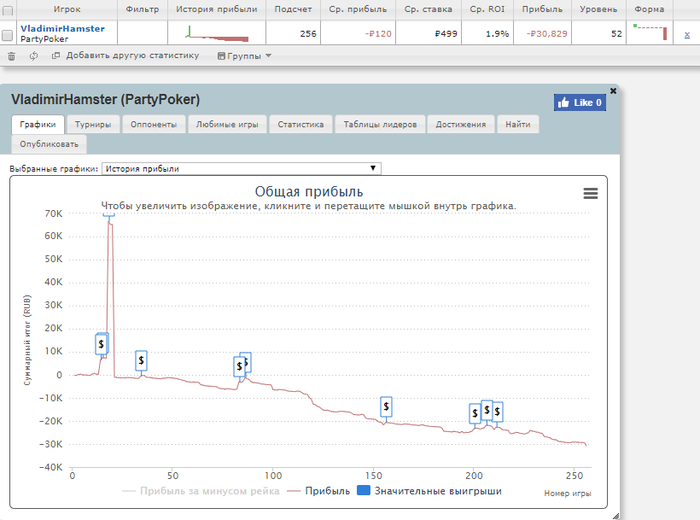Click the $ marker near game 156
Screen dimensions: 700x520
click(x=386, y=407)
